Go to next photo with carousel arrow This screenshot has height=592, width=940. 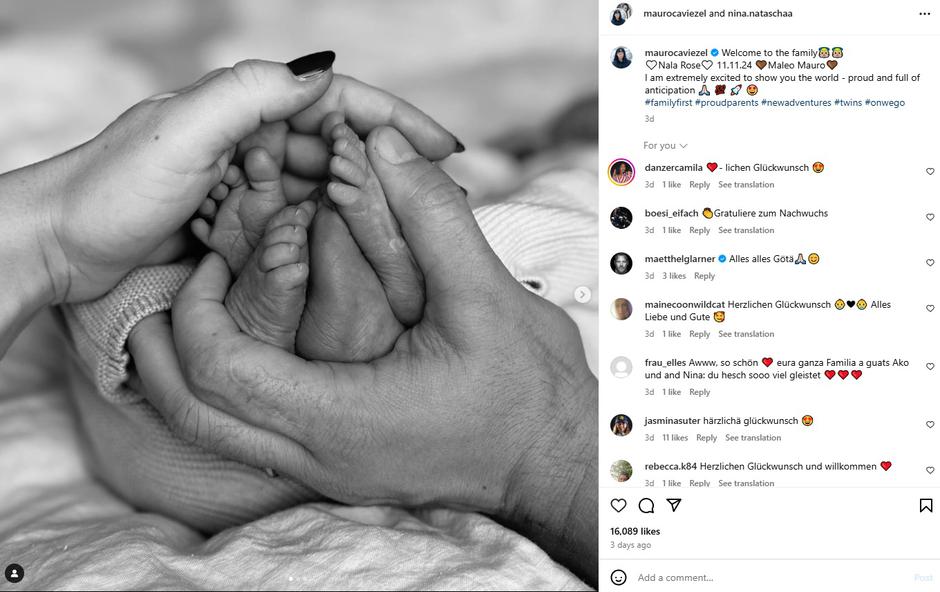tap(582, 294)
